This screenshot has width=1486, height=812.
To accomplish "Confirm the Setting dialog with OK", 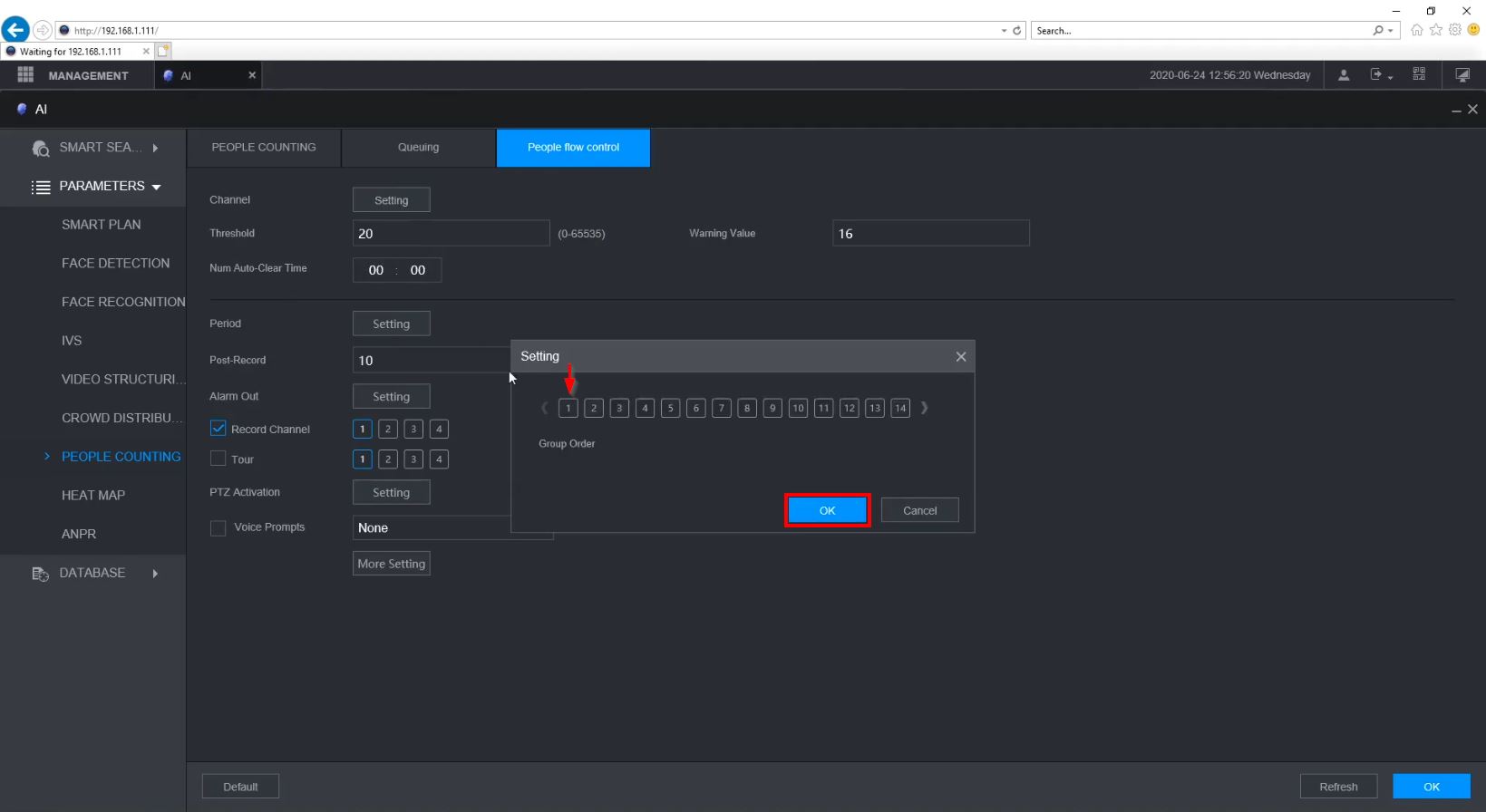I will coord(827,510).
